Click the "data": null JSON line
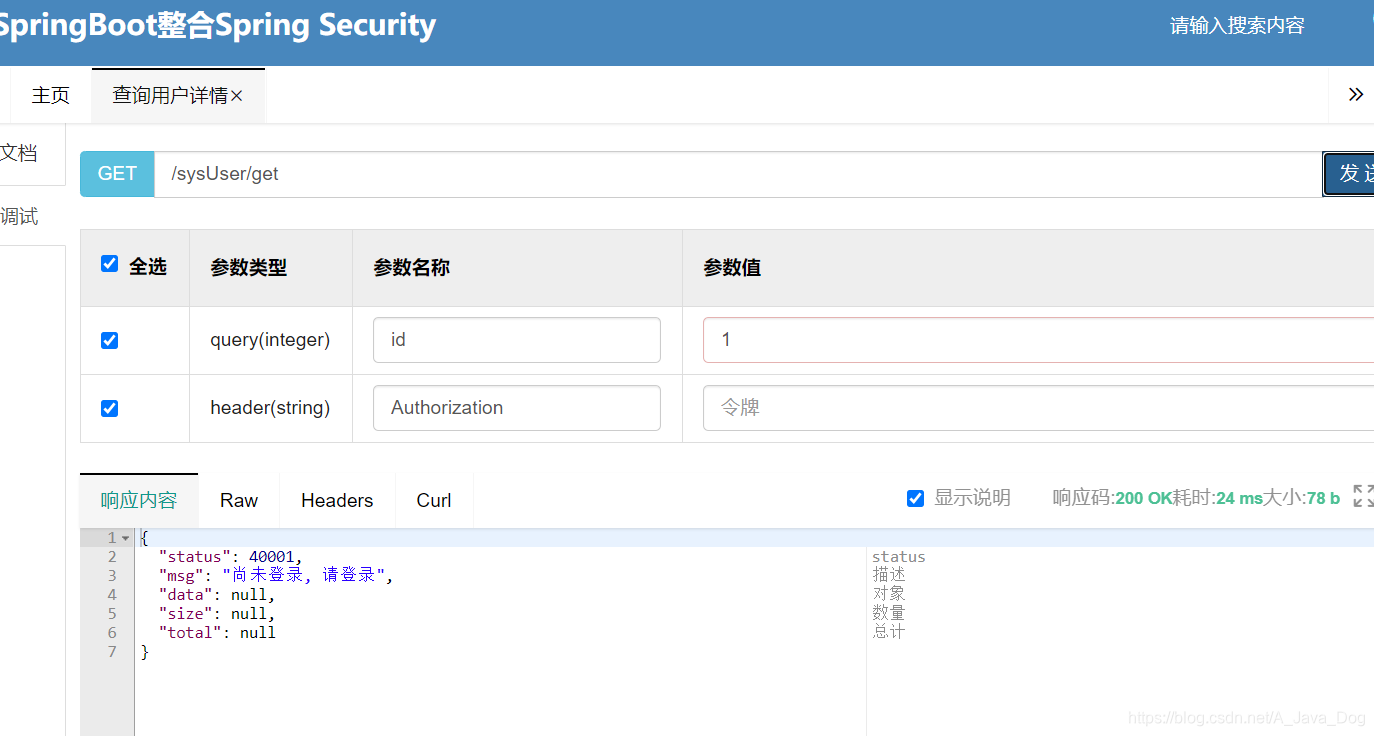Viewport: 1374px width, 736px height. pyautogui.click(x=217, y=595)
